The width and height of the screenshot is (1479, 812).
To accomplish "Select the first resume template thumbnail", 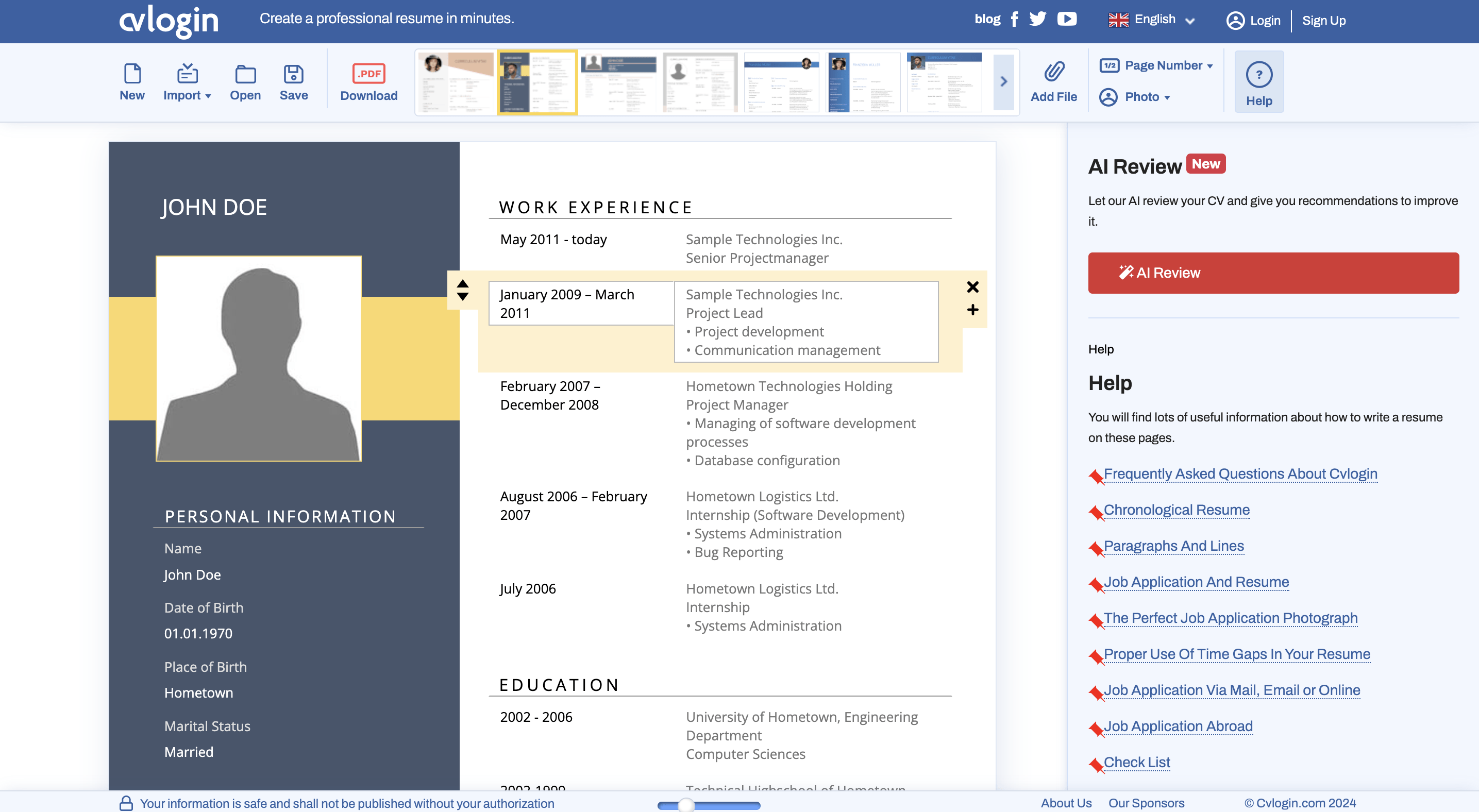I will click(456, 82).
